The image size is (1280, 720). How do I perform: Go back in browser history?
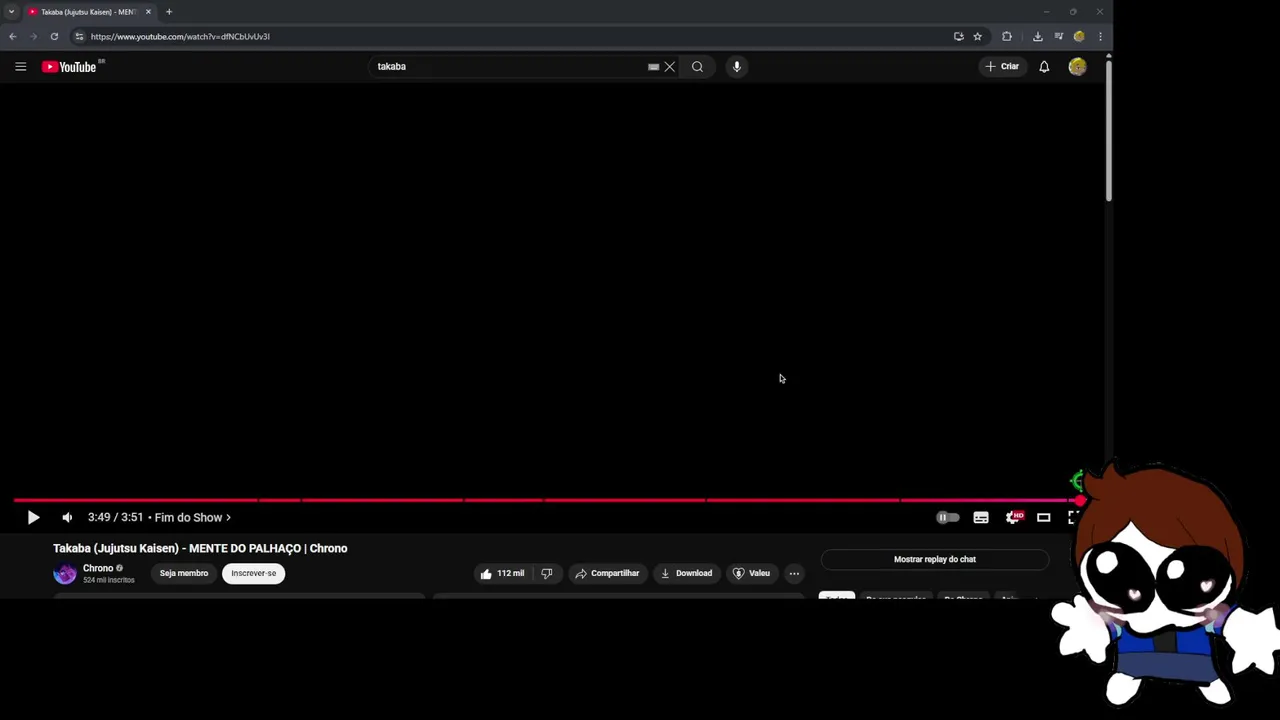(x=13, y=37)
